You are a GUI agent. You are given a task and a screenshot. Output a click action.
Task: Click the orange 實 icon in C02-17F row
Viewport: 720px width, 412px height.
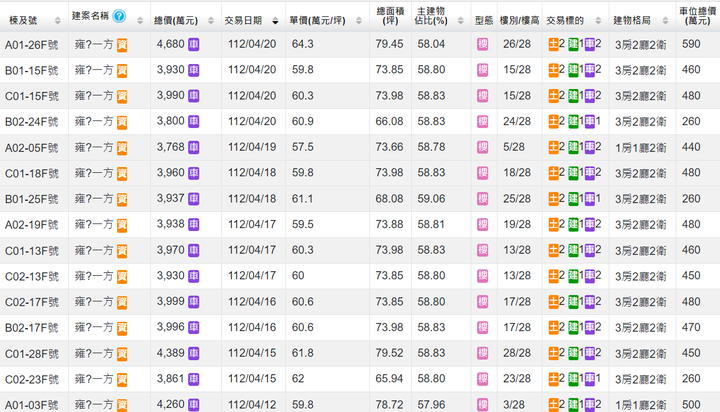tap(122, 302)
